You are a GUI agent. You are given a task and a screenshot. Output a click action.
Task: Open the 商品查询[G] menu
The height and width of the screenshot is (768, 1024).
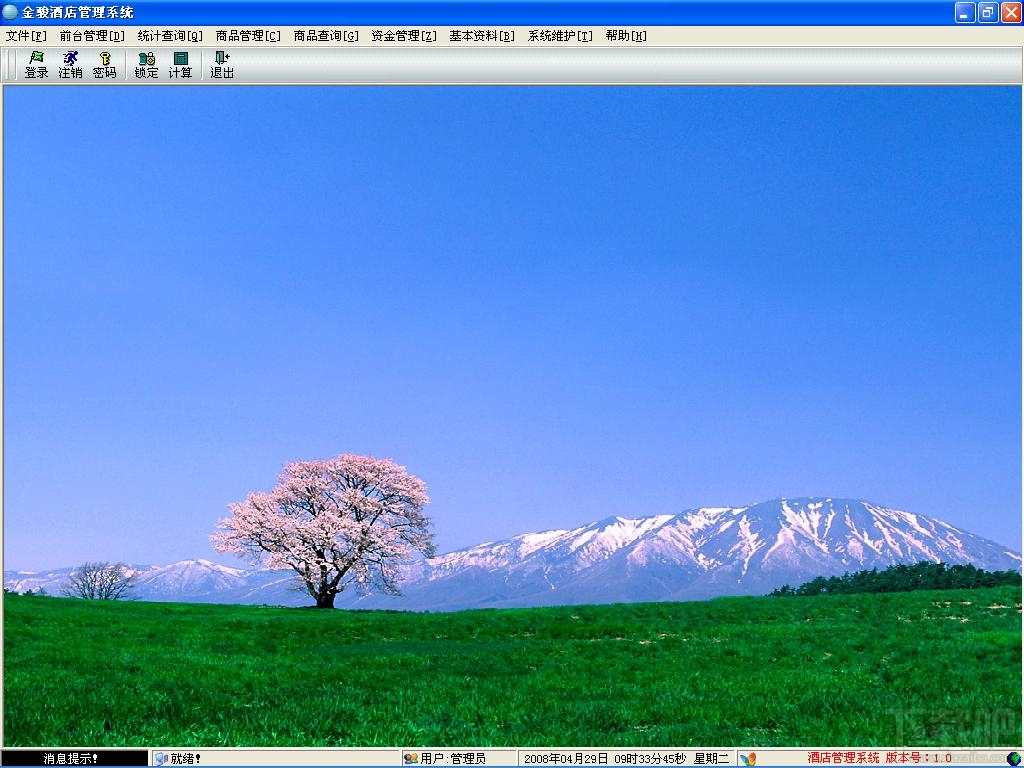pos(326,36)
